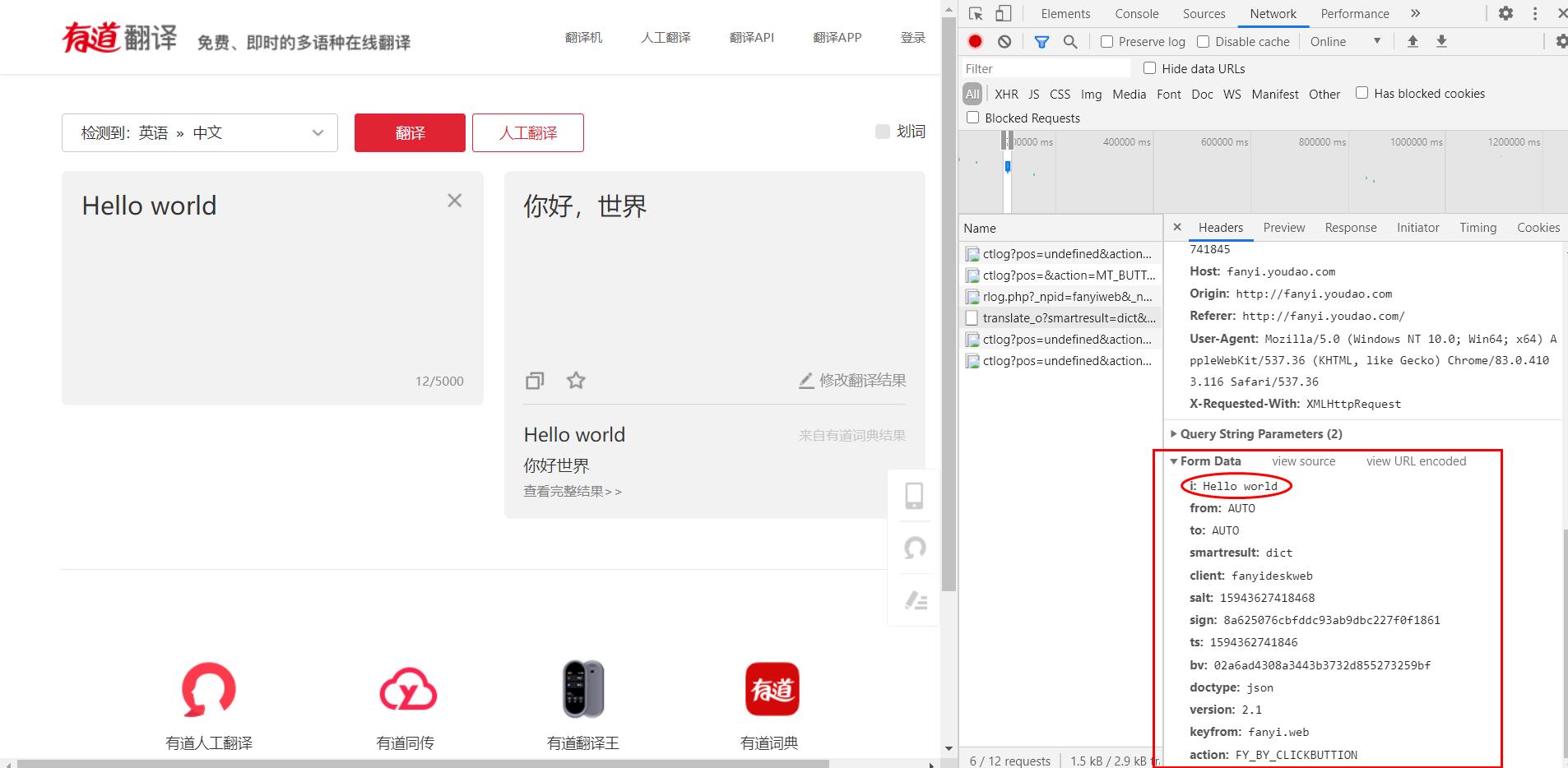1568x768 pixels.
Task: Select the rlog.php request row
Action: (x=1060, y=297)
